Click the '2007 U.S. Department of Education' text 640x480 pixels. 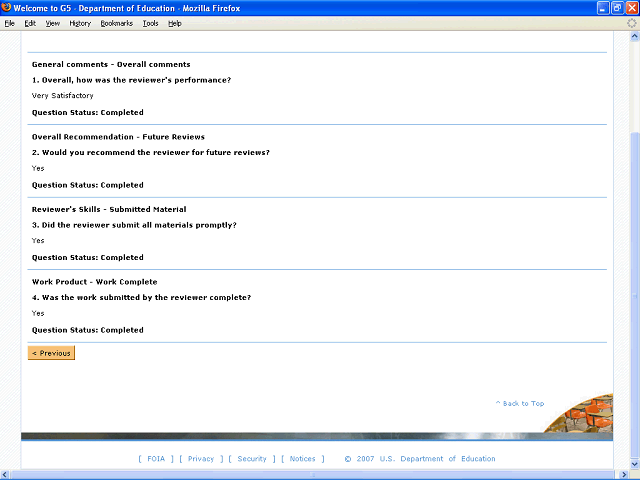(x=426, y=459)
